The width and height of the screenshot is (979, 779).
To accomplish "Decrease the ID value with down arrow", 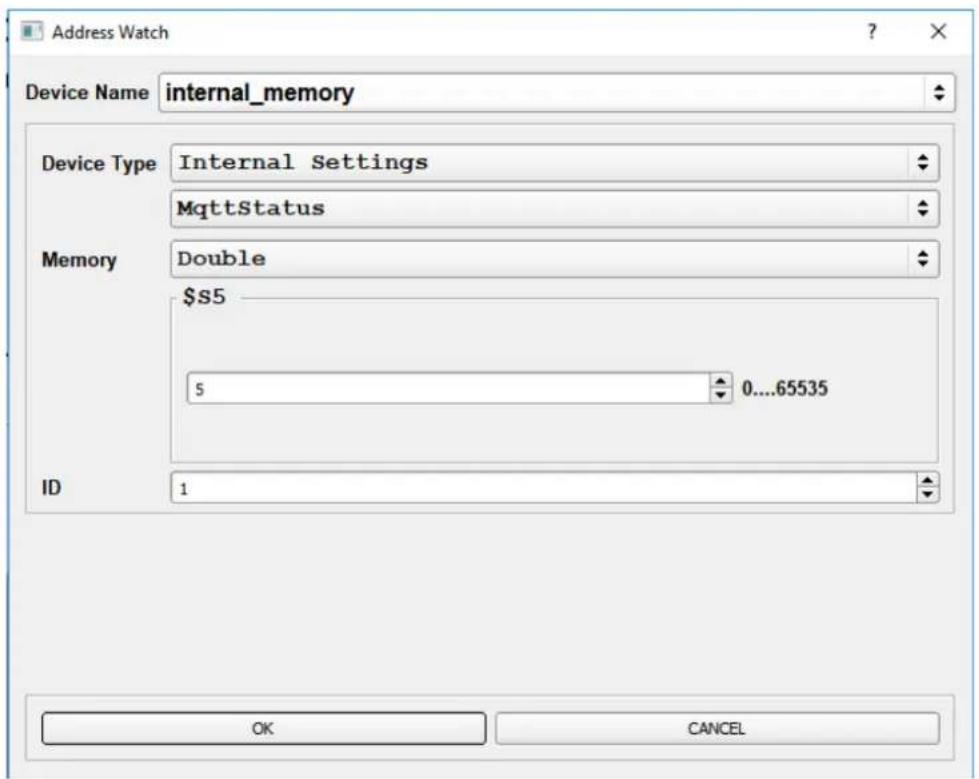I will point(928,495).
